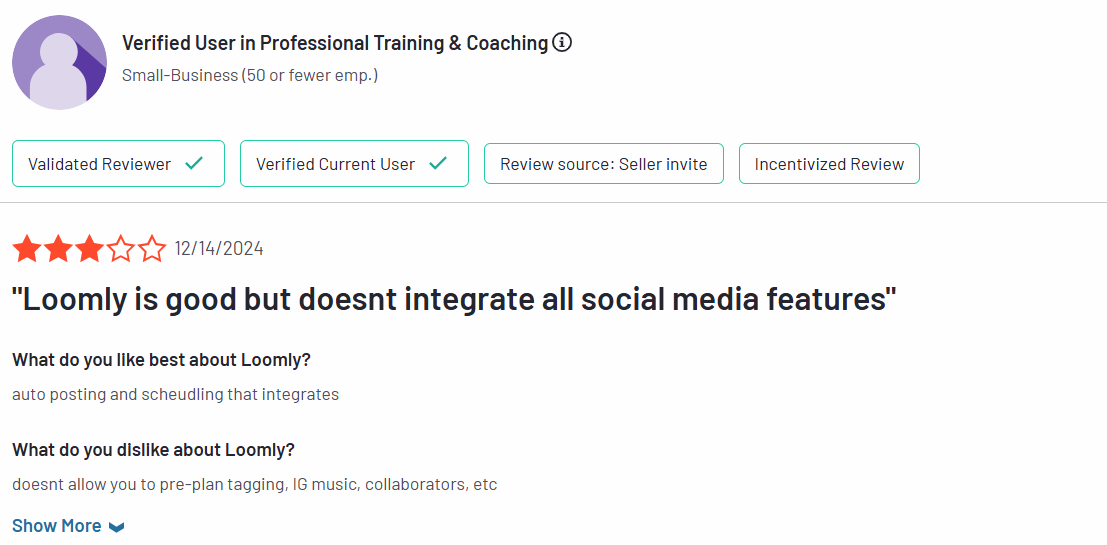Click the checkmark icon in Verified Current User badge
Screen dimensions: 1107x545
tap(438, 164)
